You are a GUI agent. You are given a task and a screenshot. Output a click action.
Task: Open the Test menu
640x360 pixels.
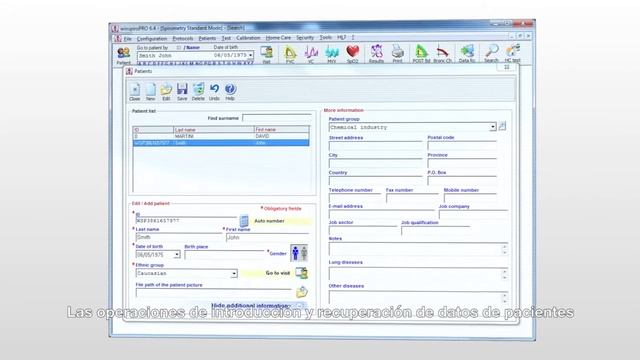tap(226, 38)
